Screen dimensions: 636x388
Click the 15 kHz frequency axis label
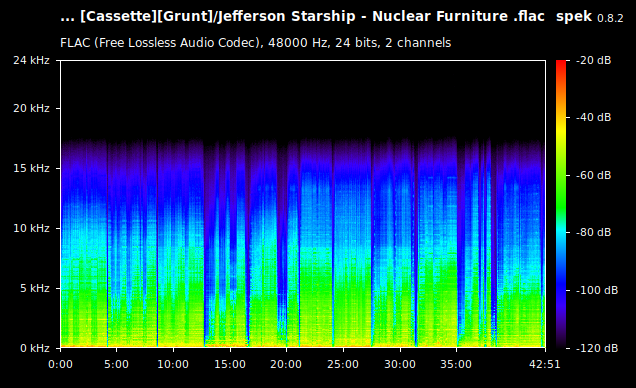pyautogui.click(x=31, y=168)
